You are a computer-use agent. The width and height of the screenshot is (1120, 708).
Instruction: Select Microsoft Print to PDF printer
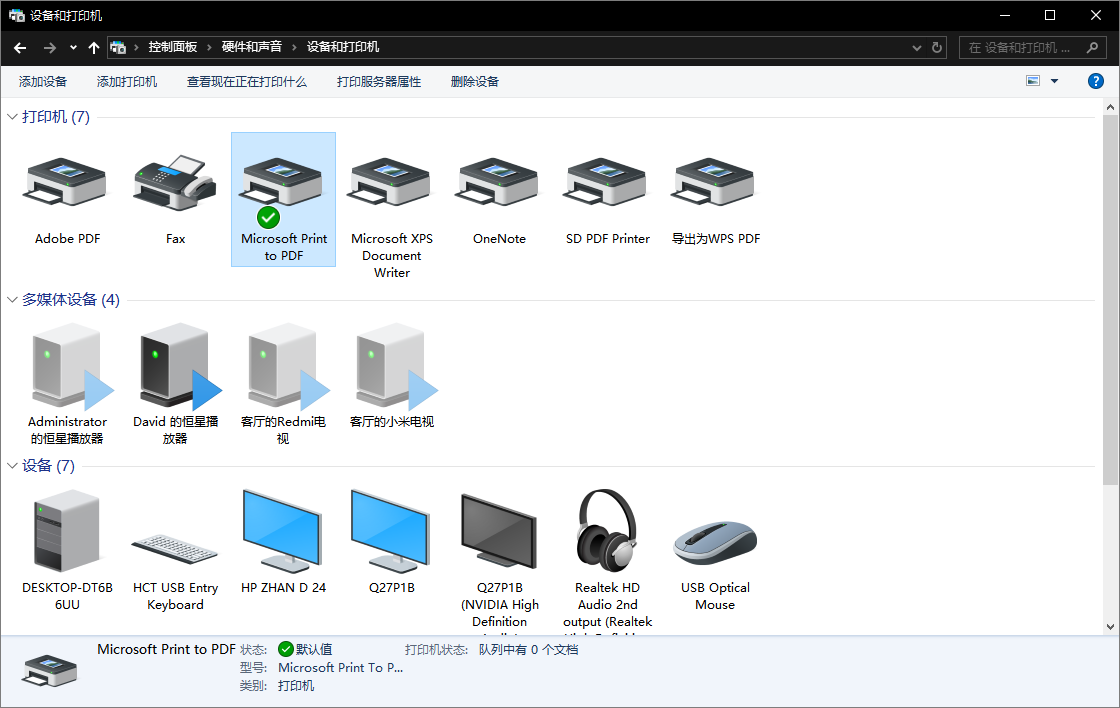[284, 199]
